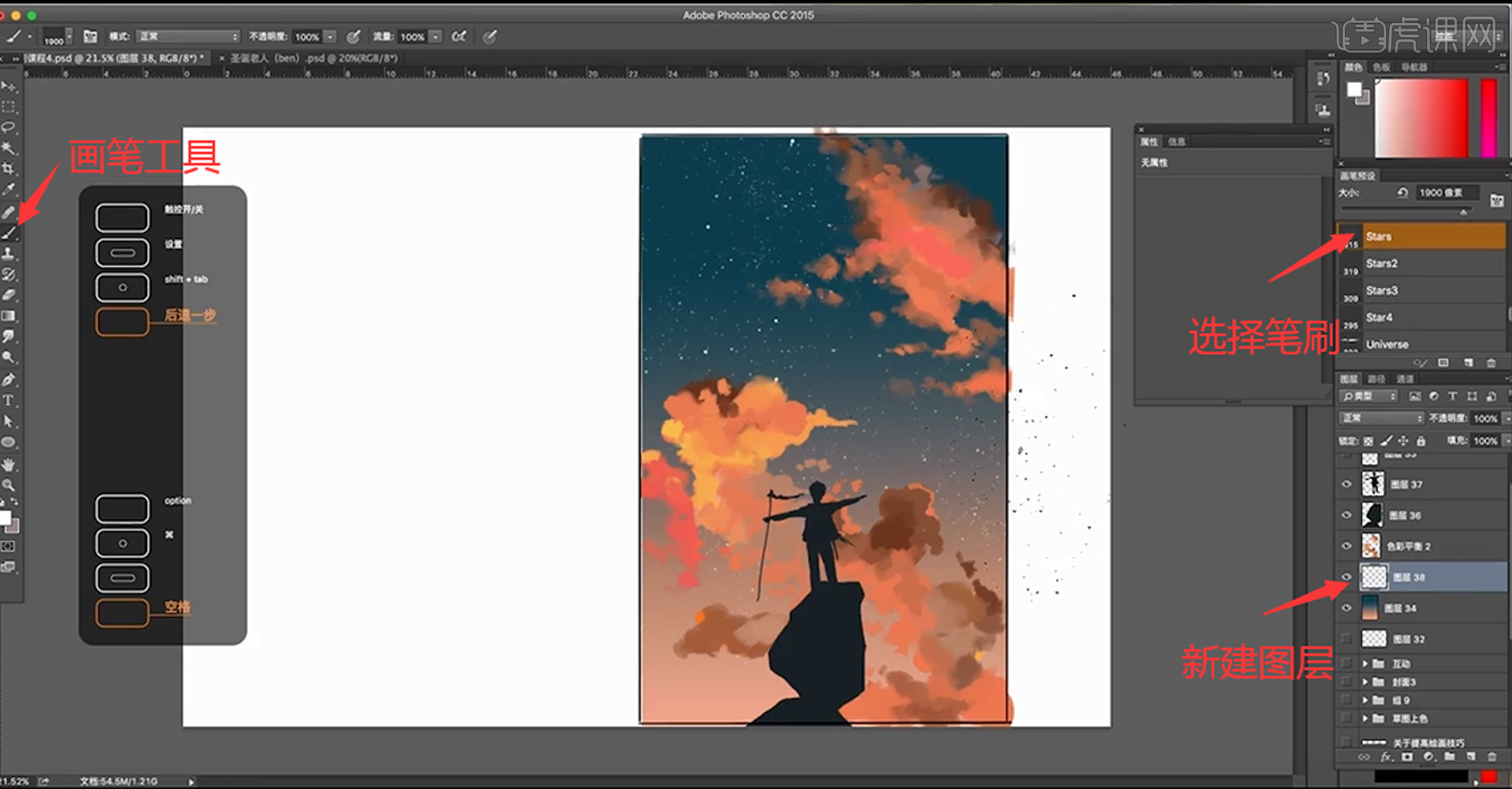
Task: Pick a color in the red color field
Action: (x=1421, y=118)
